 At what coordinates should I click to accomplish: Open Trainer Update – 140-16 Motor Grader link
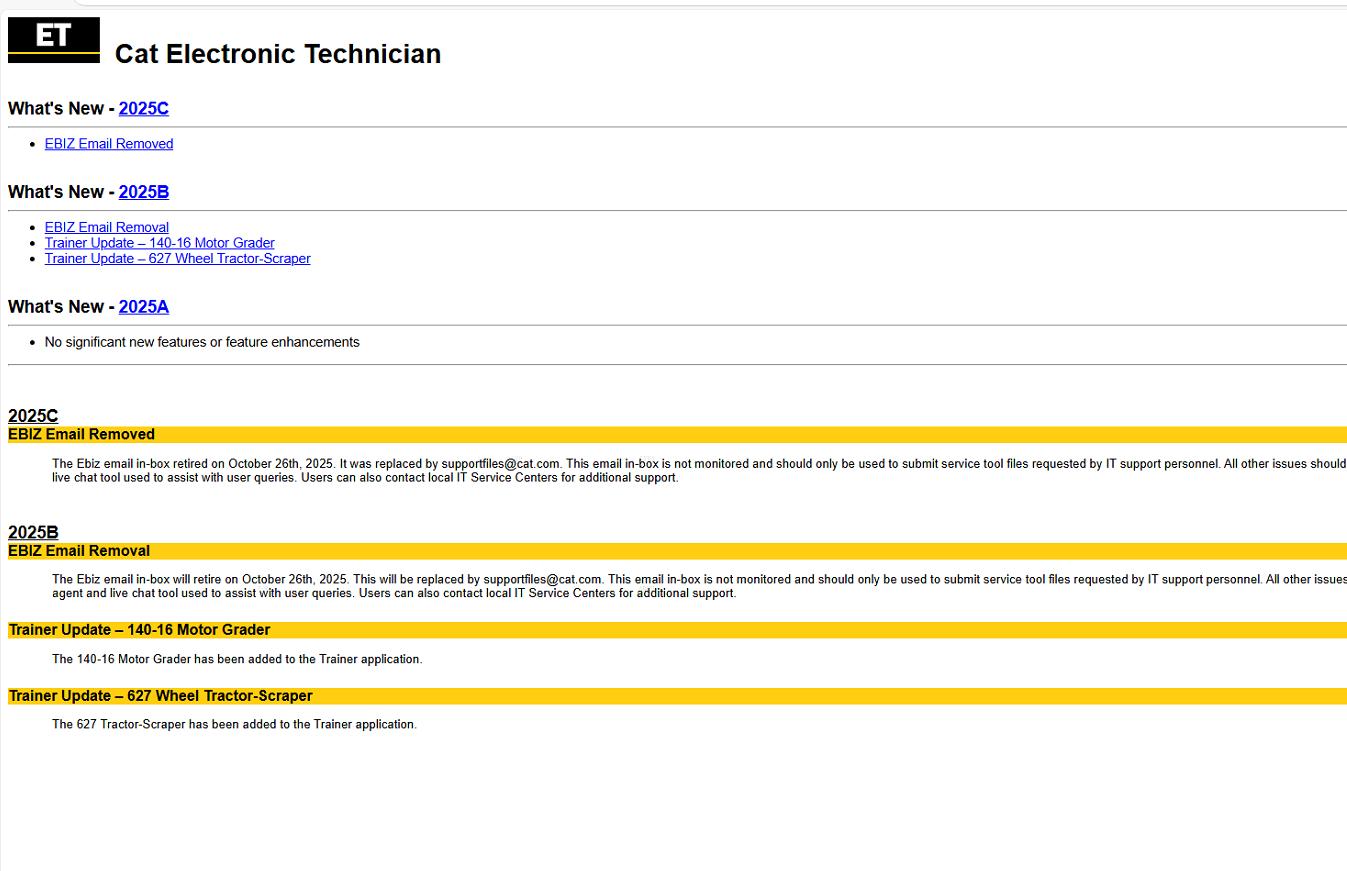pyautogui.click(x=159, y=242)
